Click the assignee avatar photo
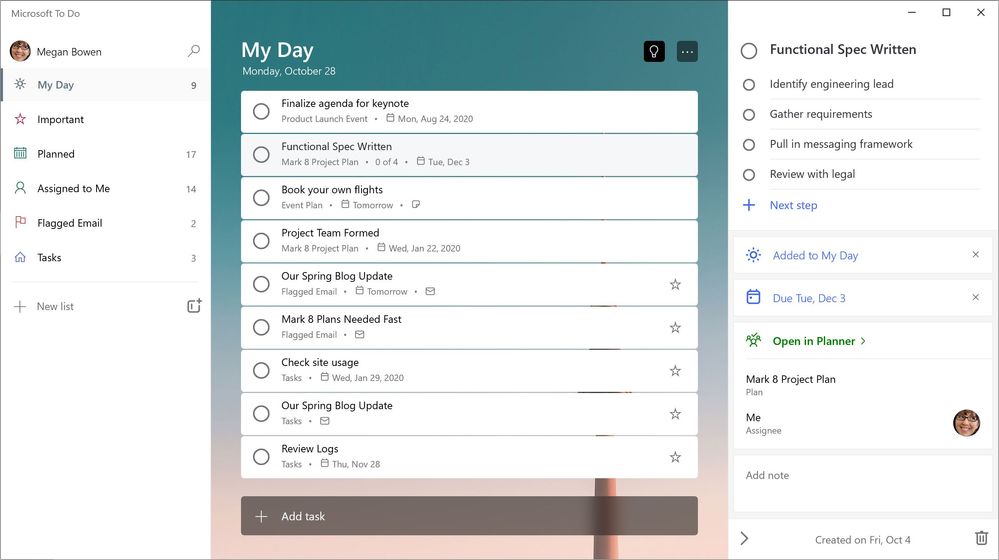This screenshot has height=560, width=999. [967, 423]
